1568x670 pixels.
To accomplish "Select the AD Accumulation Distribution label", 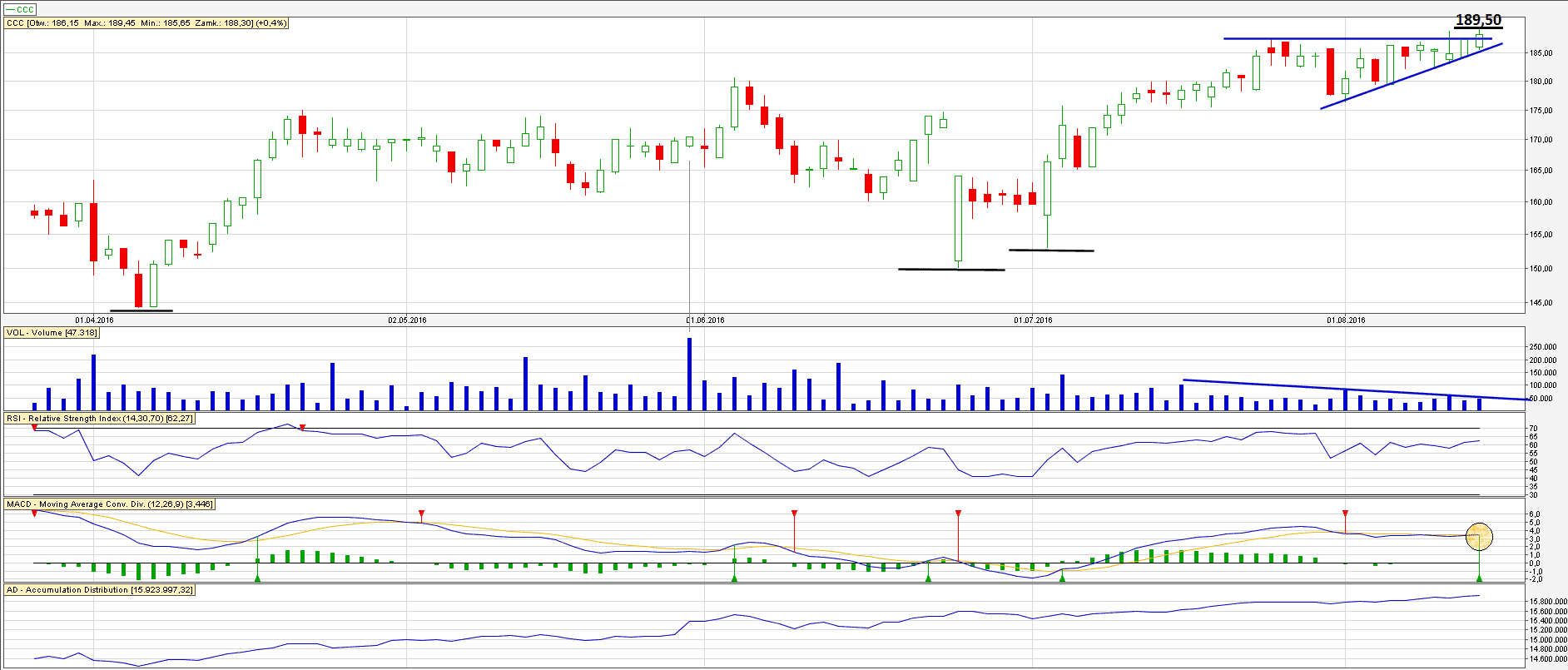I will (100, 590).
